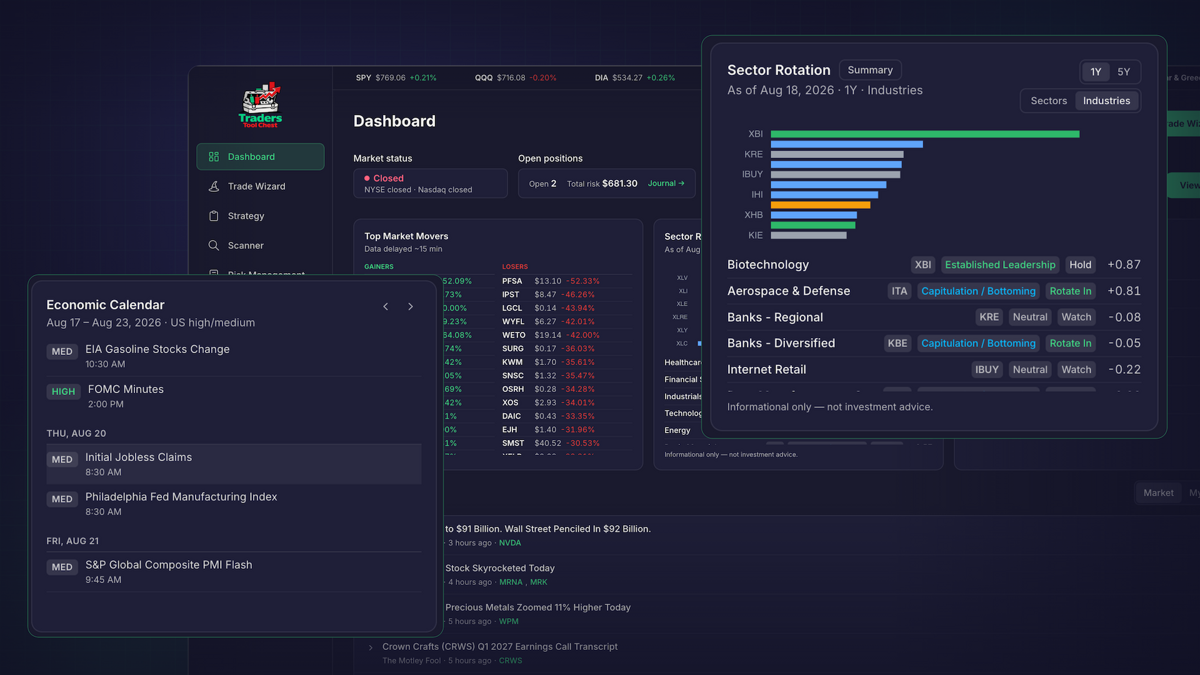Click the PFSA loser row
This screenshot has width=1200, height=675.
566,281
